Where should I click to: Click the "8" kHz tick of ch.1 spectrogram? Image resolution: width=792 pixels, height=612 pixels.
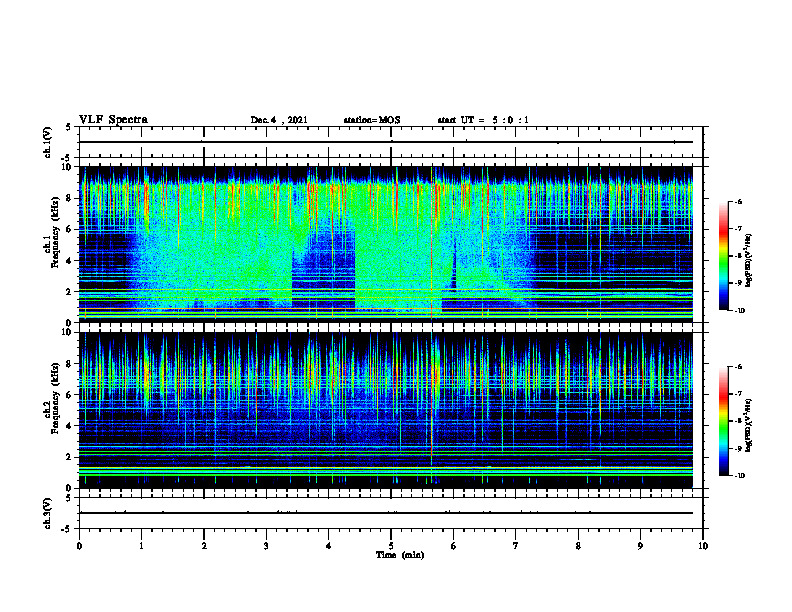pos(70,198)
